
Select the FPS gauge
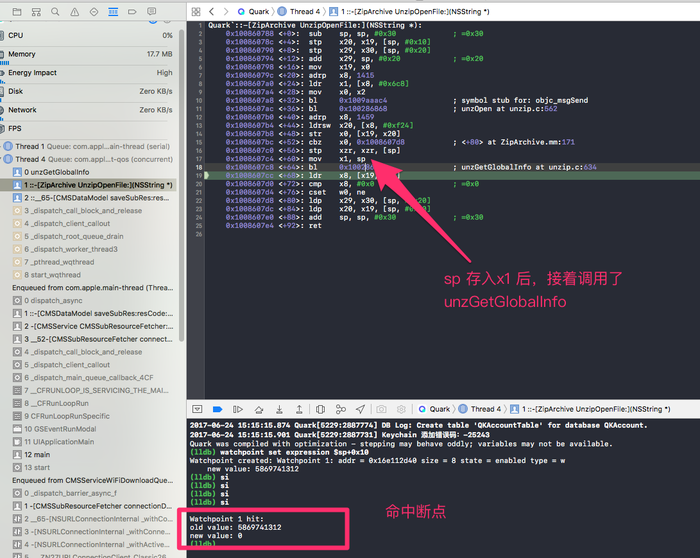[x=87, y=129]
